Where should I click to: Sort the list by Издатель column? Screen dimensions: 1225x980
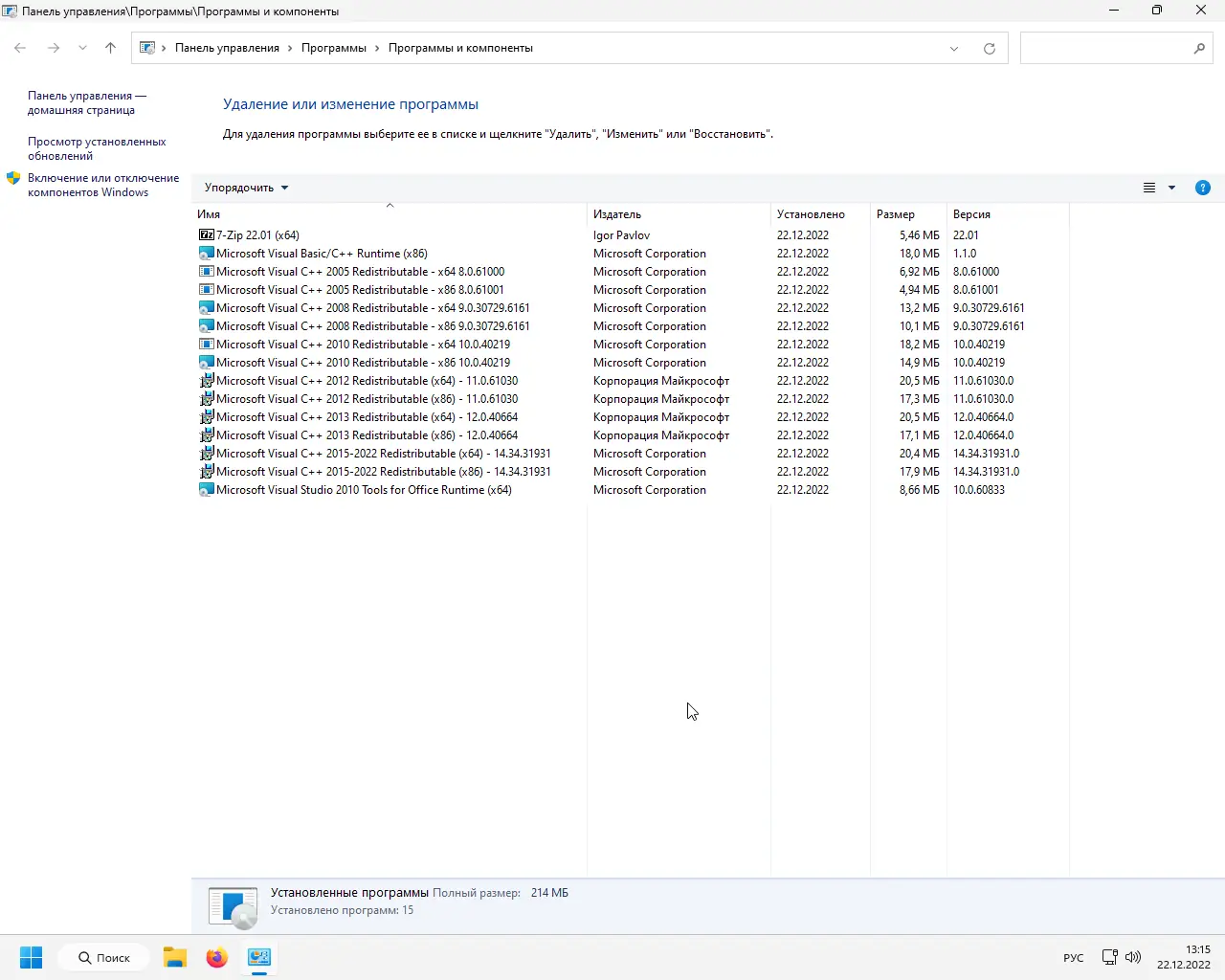point(679,214)
